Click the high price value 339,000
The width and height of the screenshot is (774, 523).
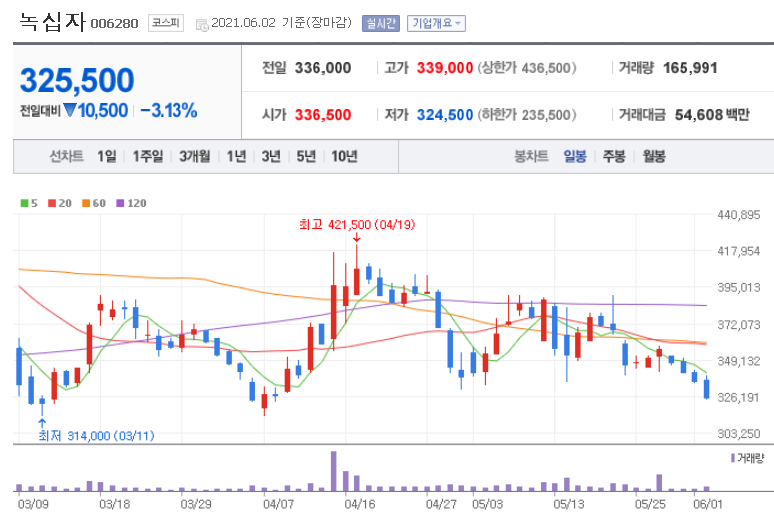[x=445, y=68]
